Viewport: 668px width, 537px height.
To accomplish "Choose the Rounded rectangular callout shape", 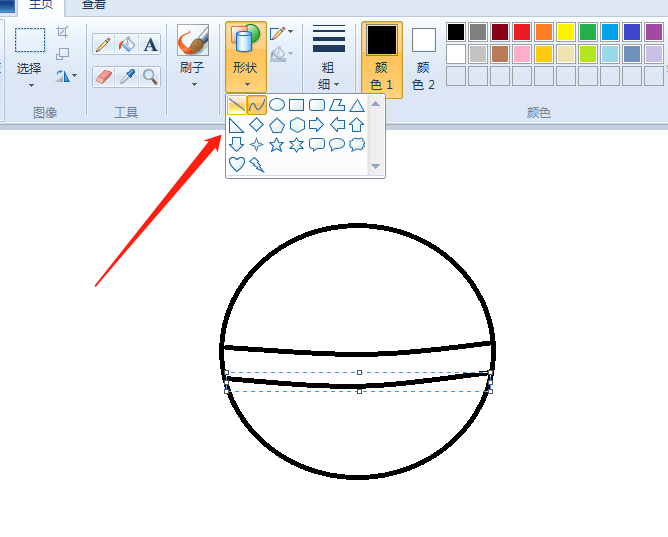I will [x=317, y=145].
